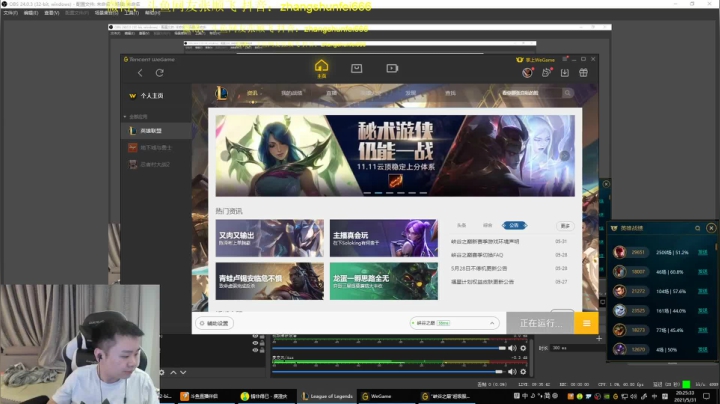Open the WeGame video icon
Screen dimensions: 720x404
[392, 68]
